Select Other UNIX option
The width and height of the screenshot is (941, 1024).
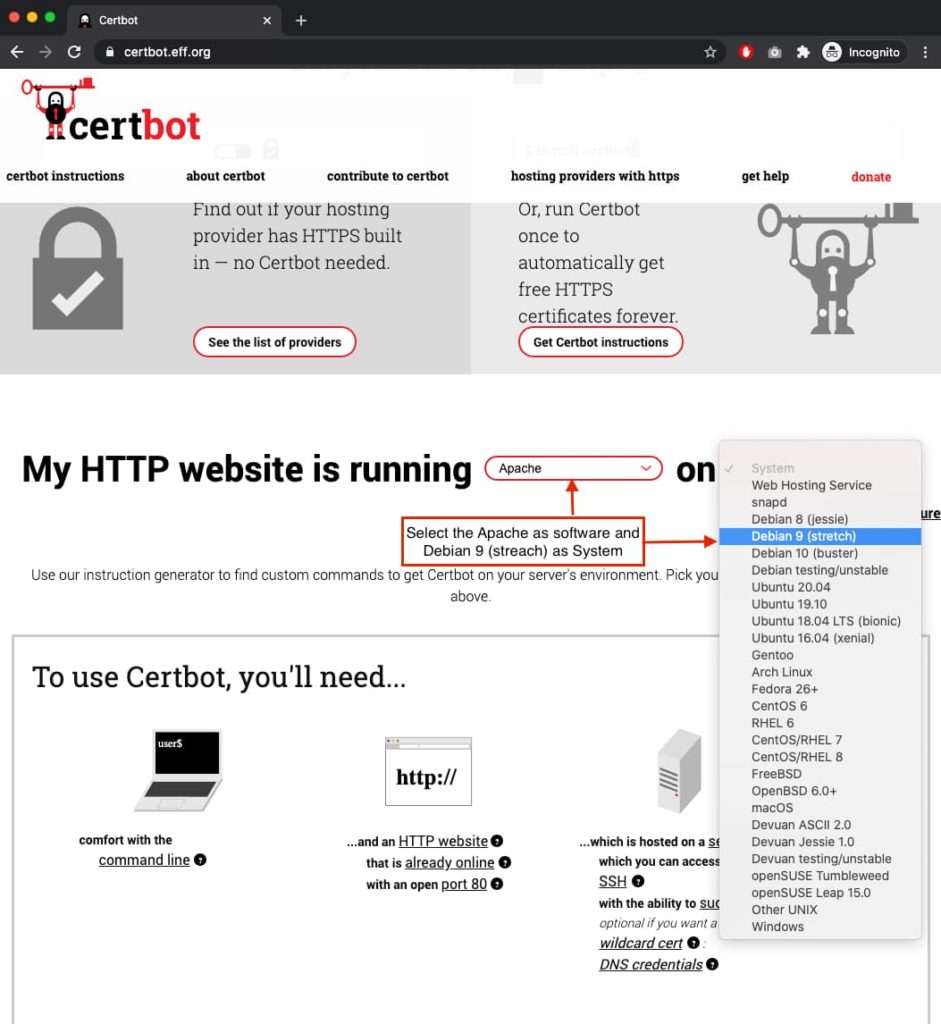pyautogui.click(x=820, y=910)
